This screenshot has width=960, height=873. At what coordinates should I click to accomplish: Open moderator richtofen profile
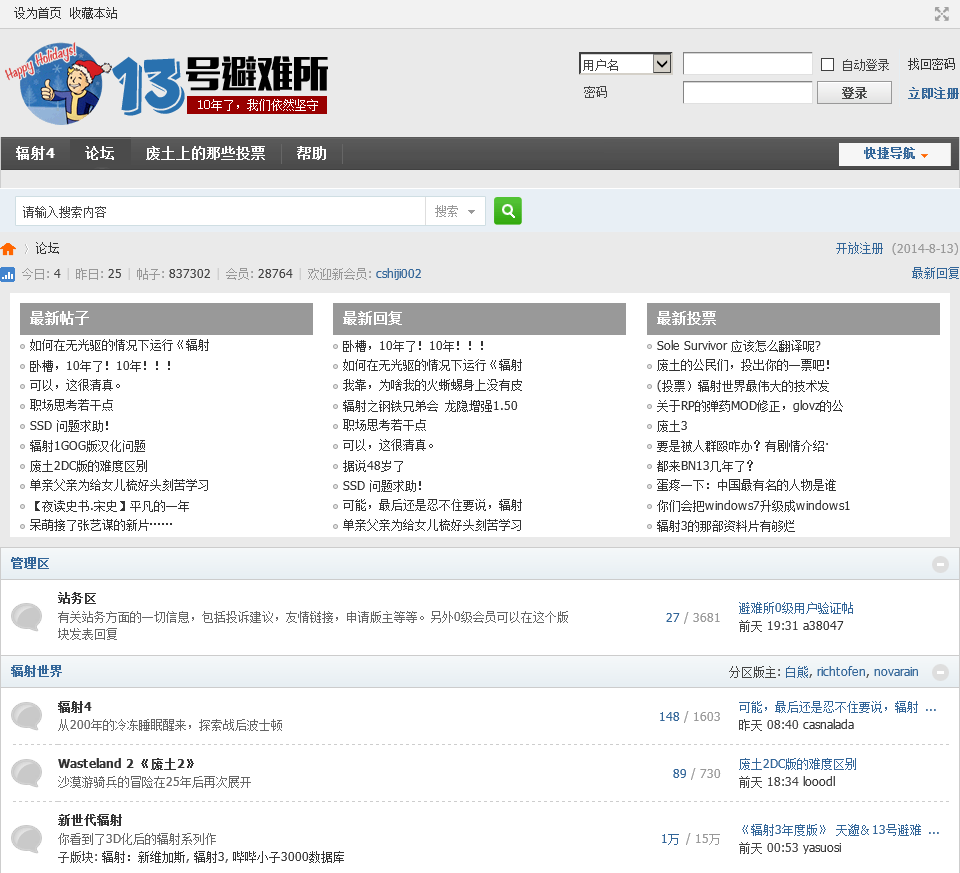pyautogui.click(x=841, y=672)
